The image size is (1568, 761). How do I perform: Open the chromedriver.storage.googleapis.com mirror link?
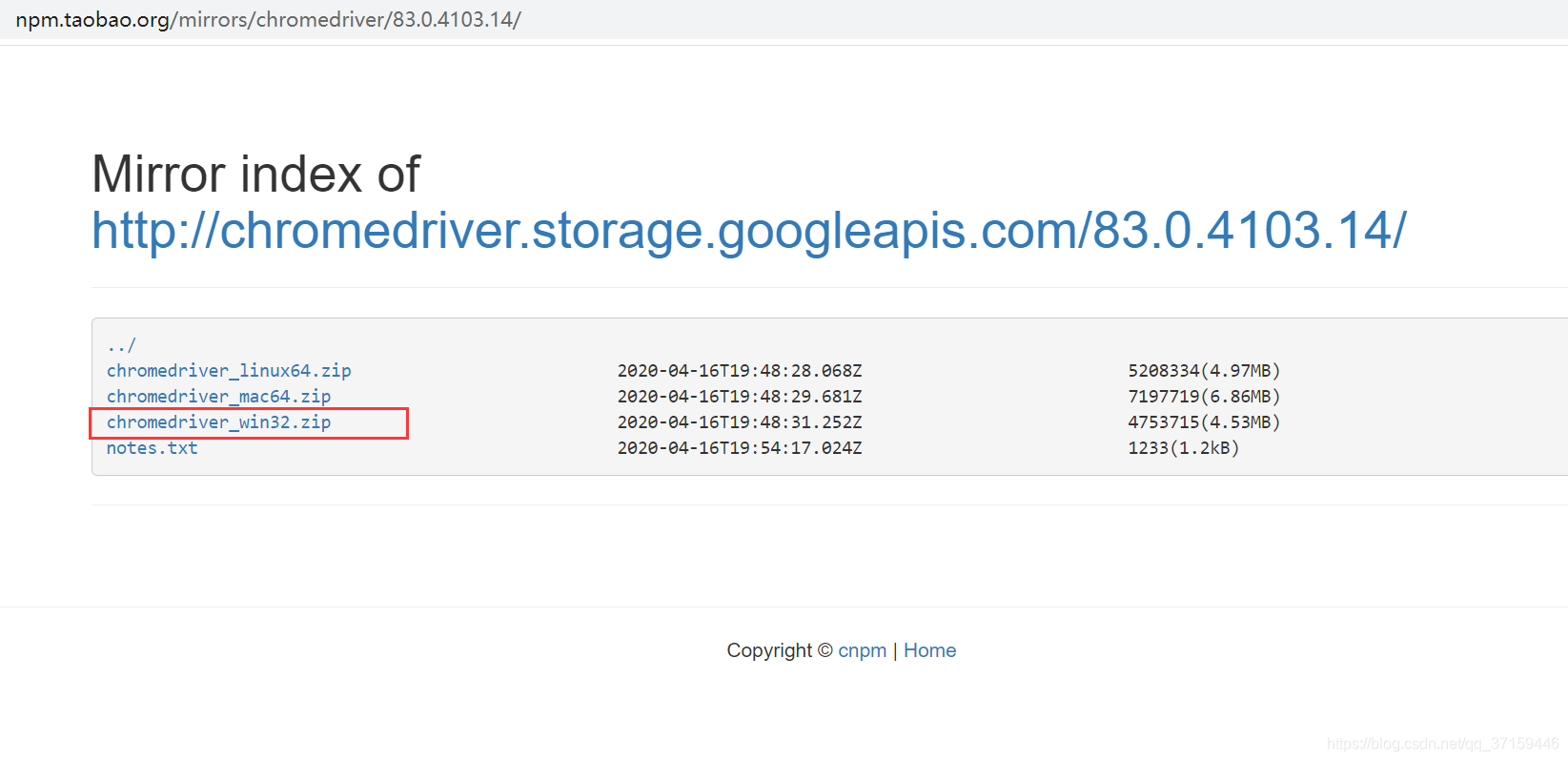(x=747, y=231)
